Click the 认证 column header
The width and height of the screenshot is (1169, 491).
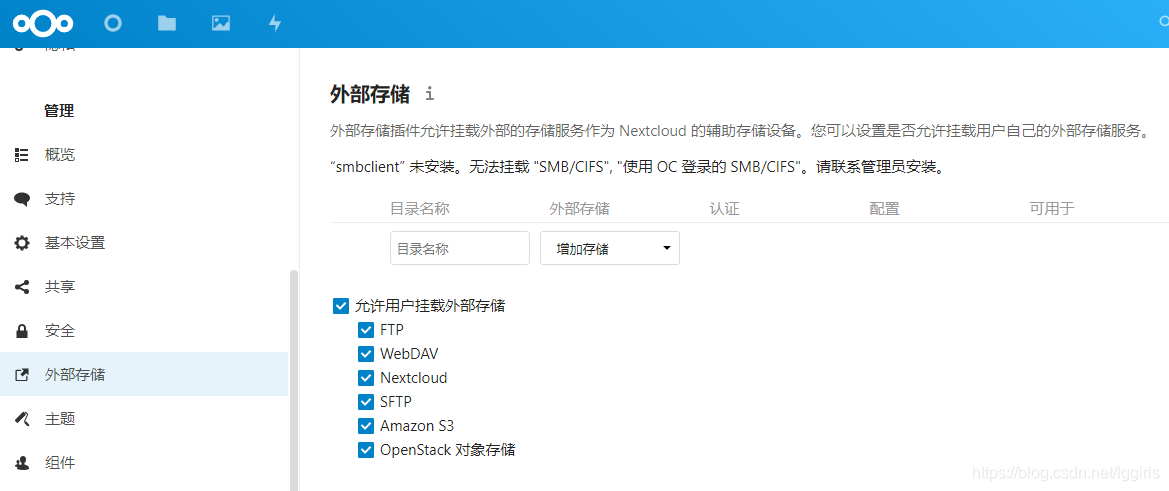coord(724,209)
